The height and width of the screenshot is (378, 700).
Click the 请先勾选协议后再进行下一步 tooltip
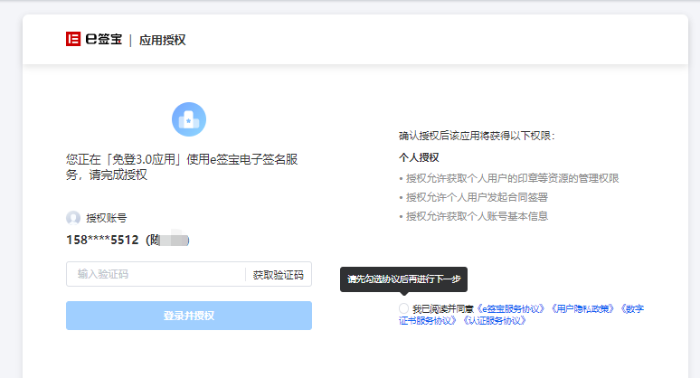[404, 279]
